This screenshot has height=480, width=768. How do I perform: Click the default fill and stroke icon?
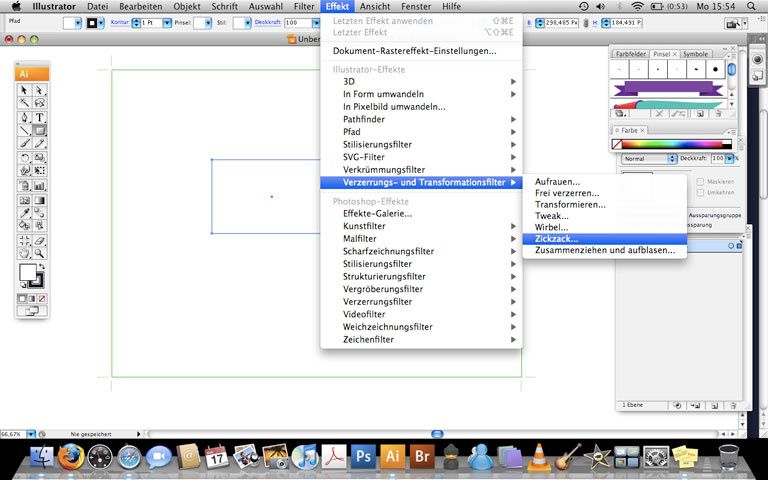point(22,286)
